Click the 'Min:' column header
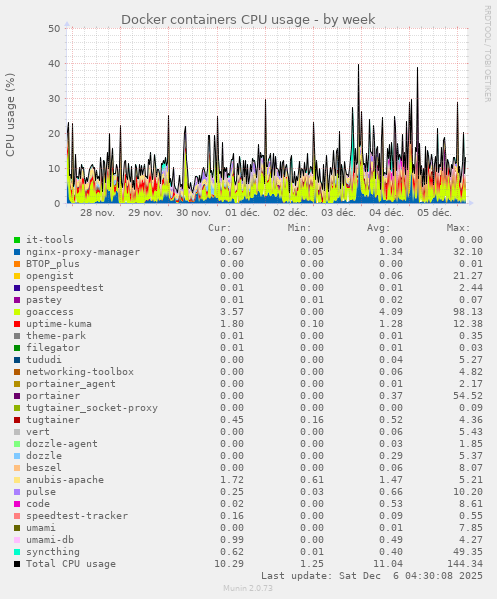 click(x=299, y=228)
